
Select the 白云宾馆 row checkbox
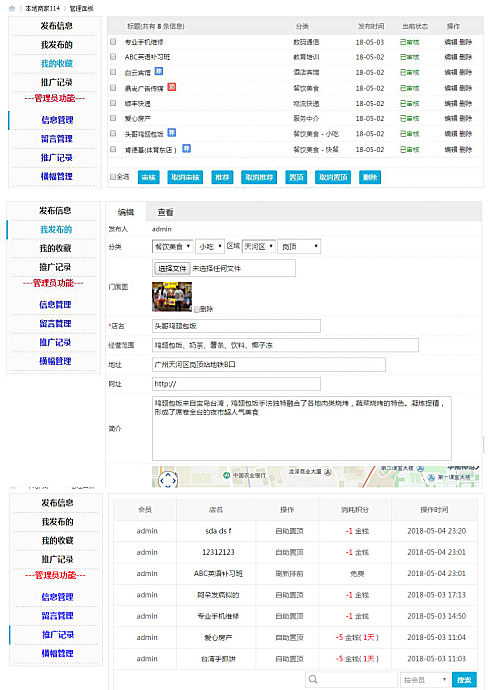click(x=113, y=72)
